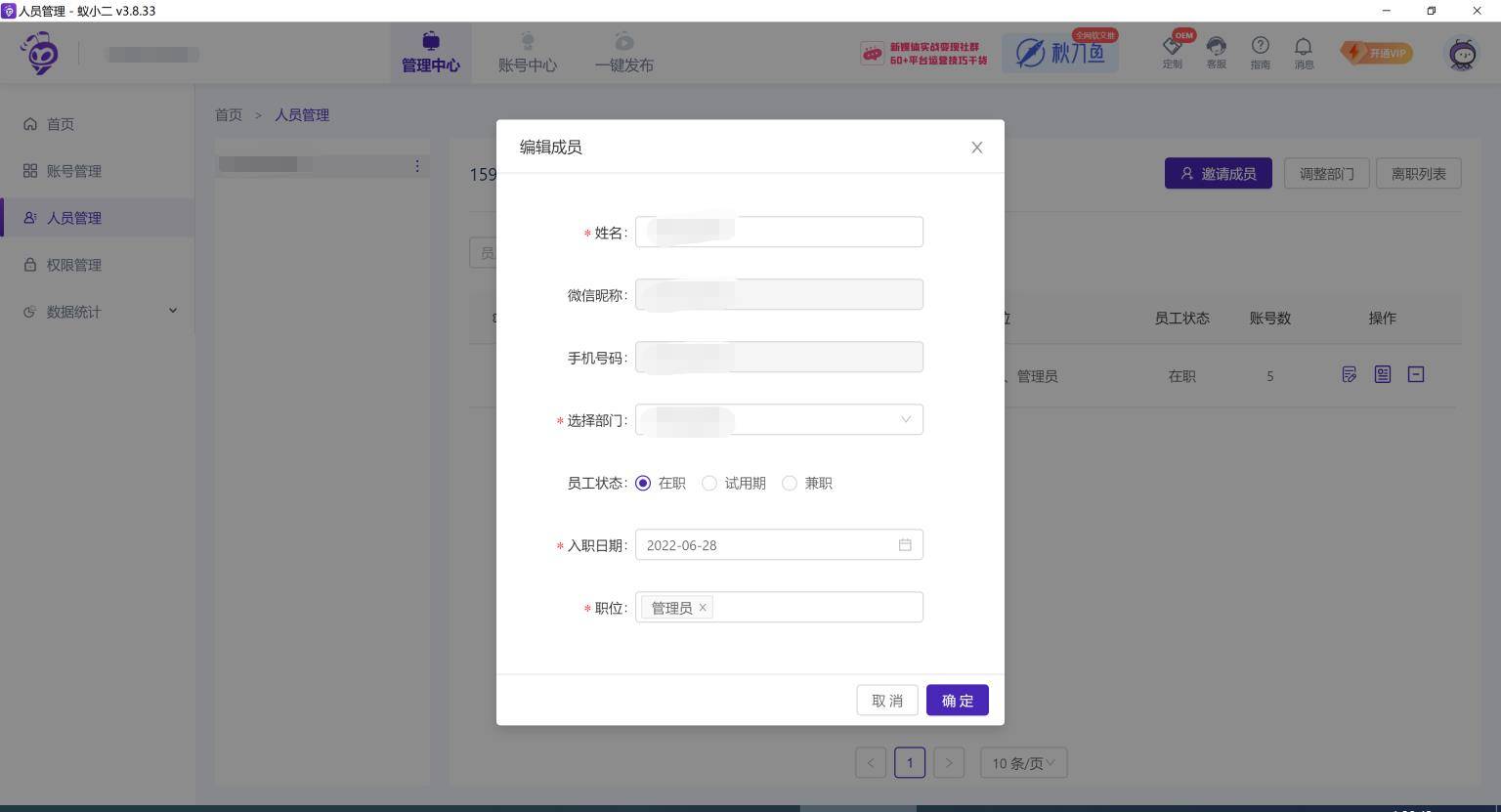Viewport: 1501px width, 812px height.
Task: Click the 邀请成员 button
Action: 1219,173
